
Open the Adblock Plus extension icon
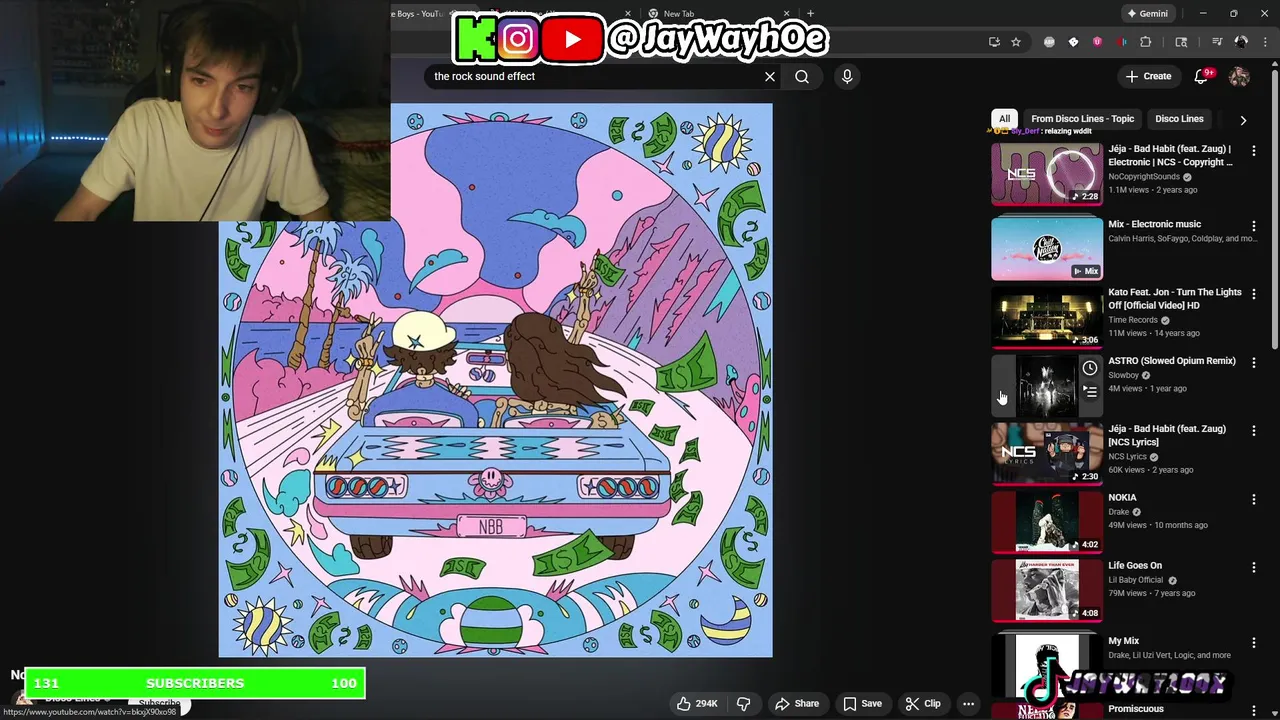(x=1049, y=42)
